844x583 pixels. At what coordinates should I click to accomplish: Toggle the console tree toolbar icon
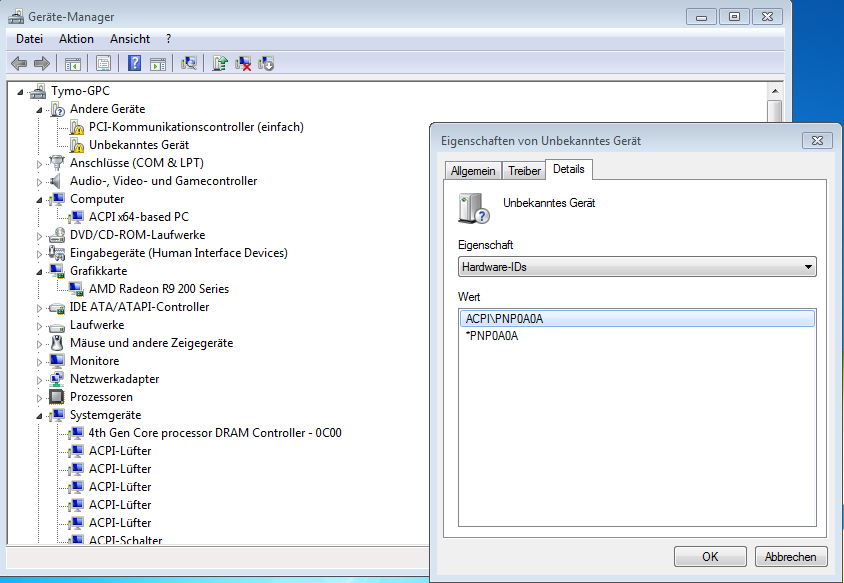click(73, 64)
